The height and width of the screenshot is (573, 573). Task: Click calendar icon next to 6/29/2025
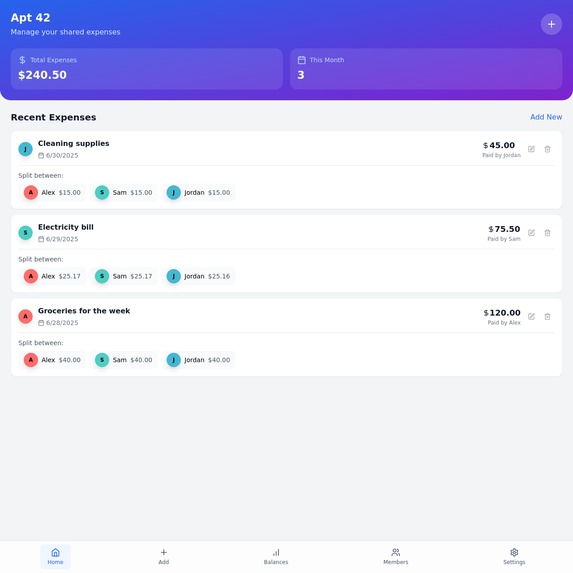pos(41,239)
